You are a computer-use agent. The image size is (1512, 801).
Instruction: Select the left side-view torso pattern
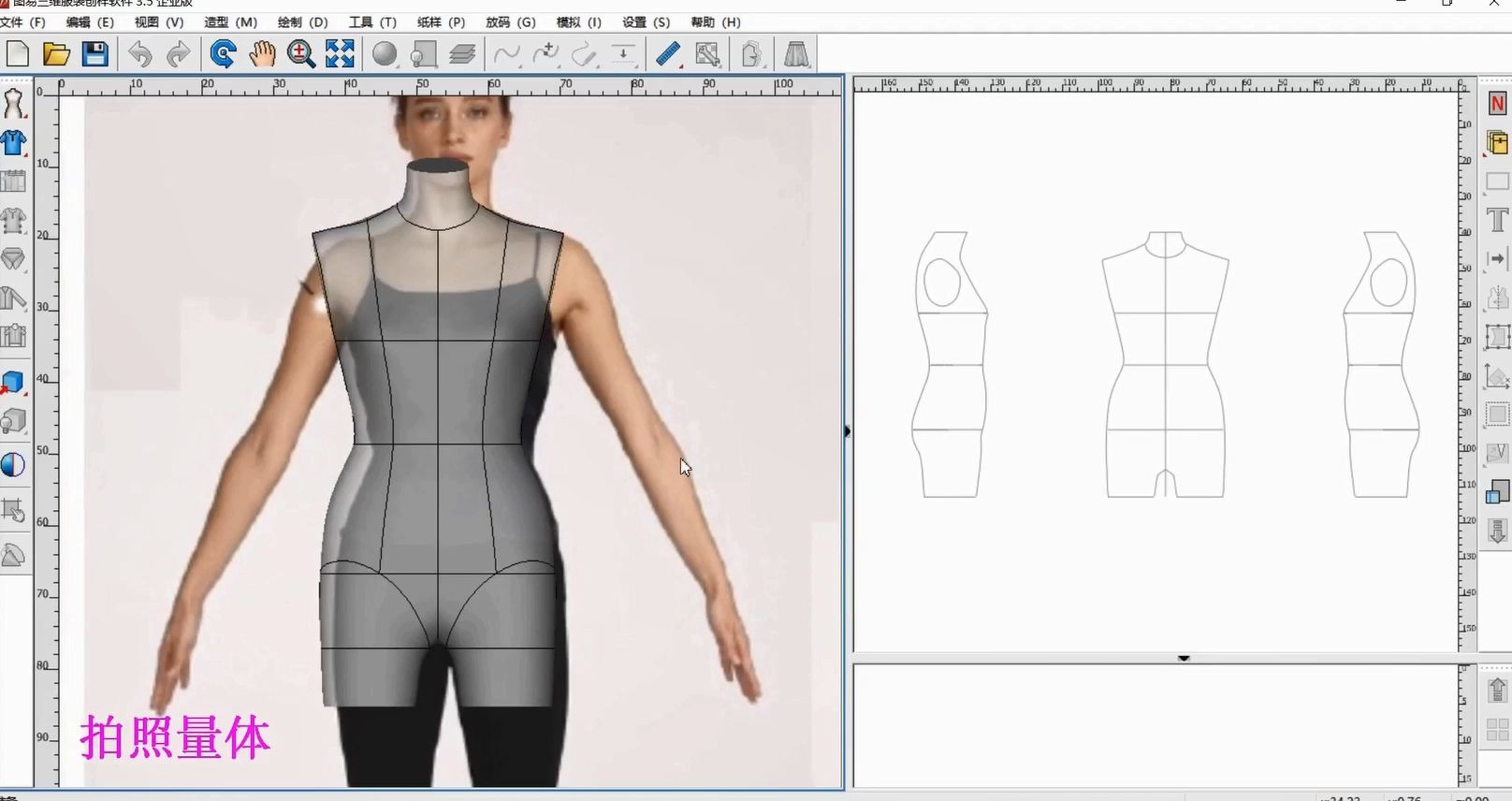tap(950, 365)
